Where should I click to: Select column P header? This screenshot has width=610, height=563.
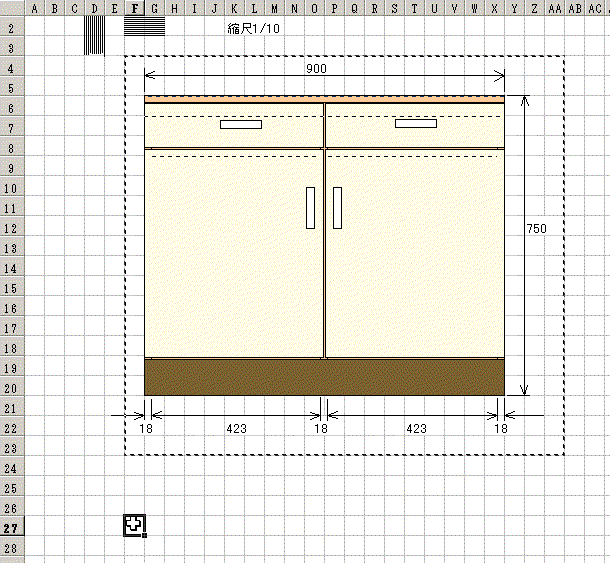(335, 8)
